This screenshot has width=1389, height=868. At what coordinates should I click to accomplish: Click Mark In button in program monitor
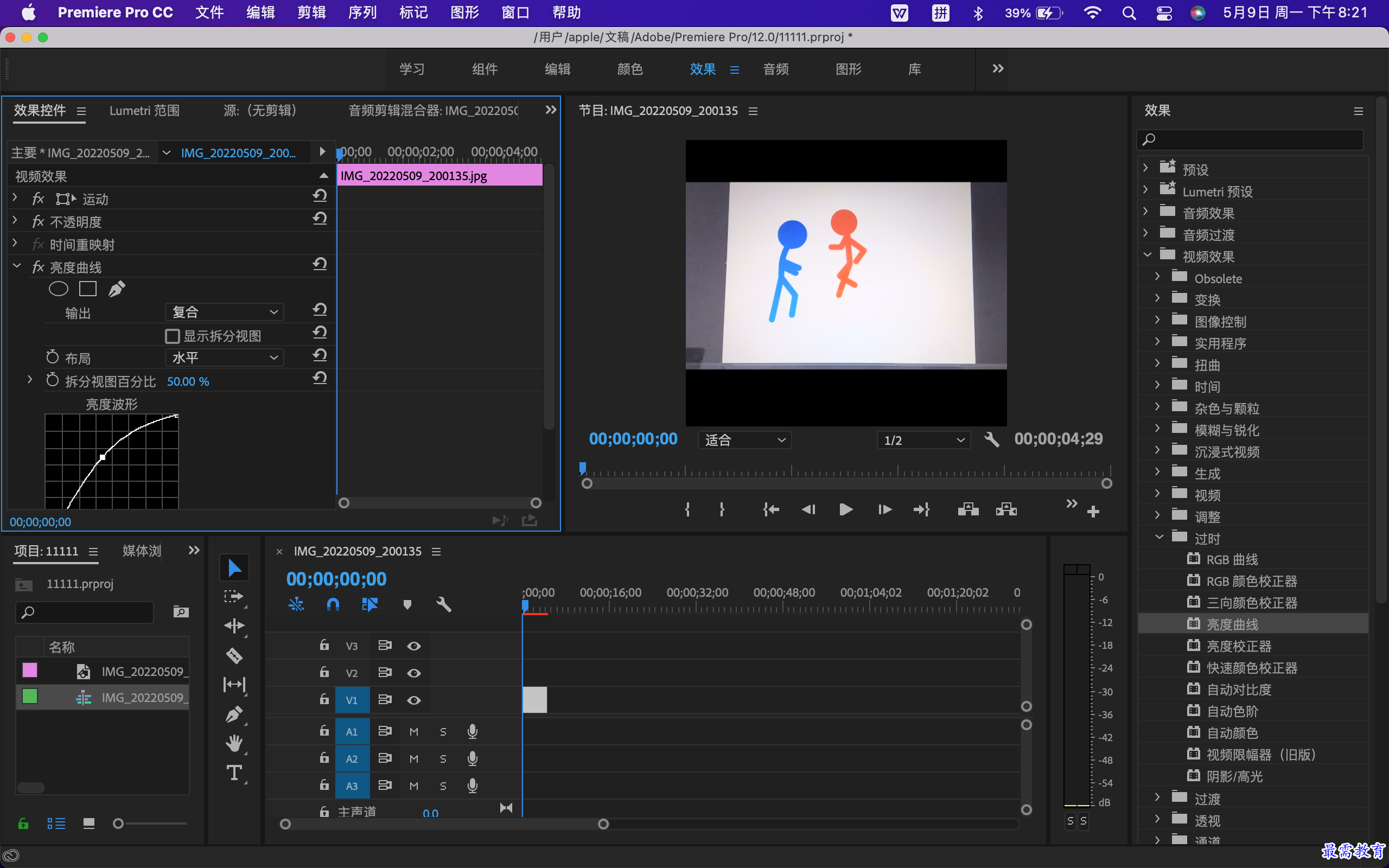687,509
